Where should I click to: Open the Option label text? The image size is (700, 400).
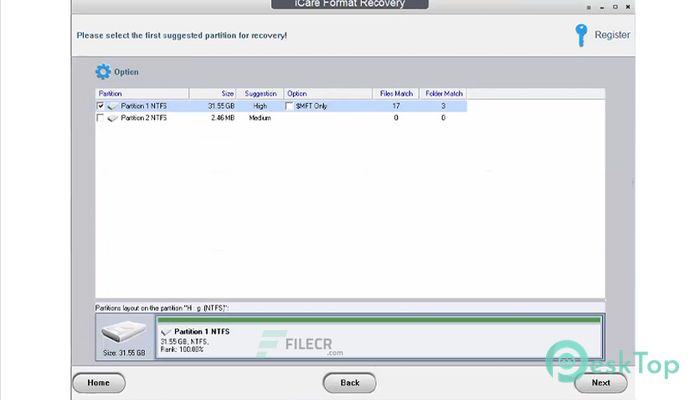point(126,72)
